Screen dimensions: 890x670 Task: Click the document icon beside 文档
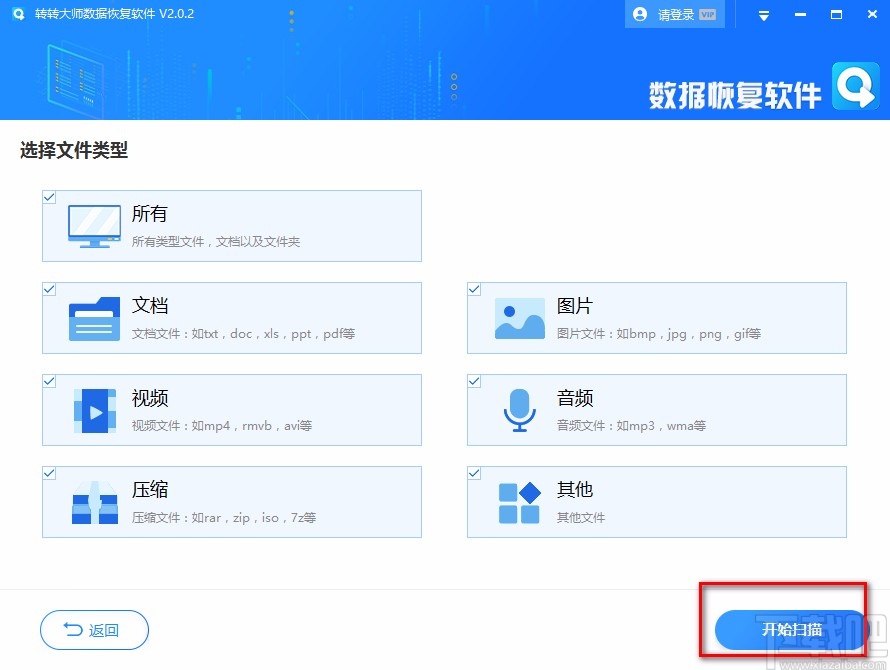click(x=93, y=316)
